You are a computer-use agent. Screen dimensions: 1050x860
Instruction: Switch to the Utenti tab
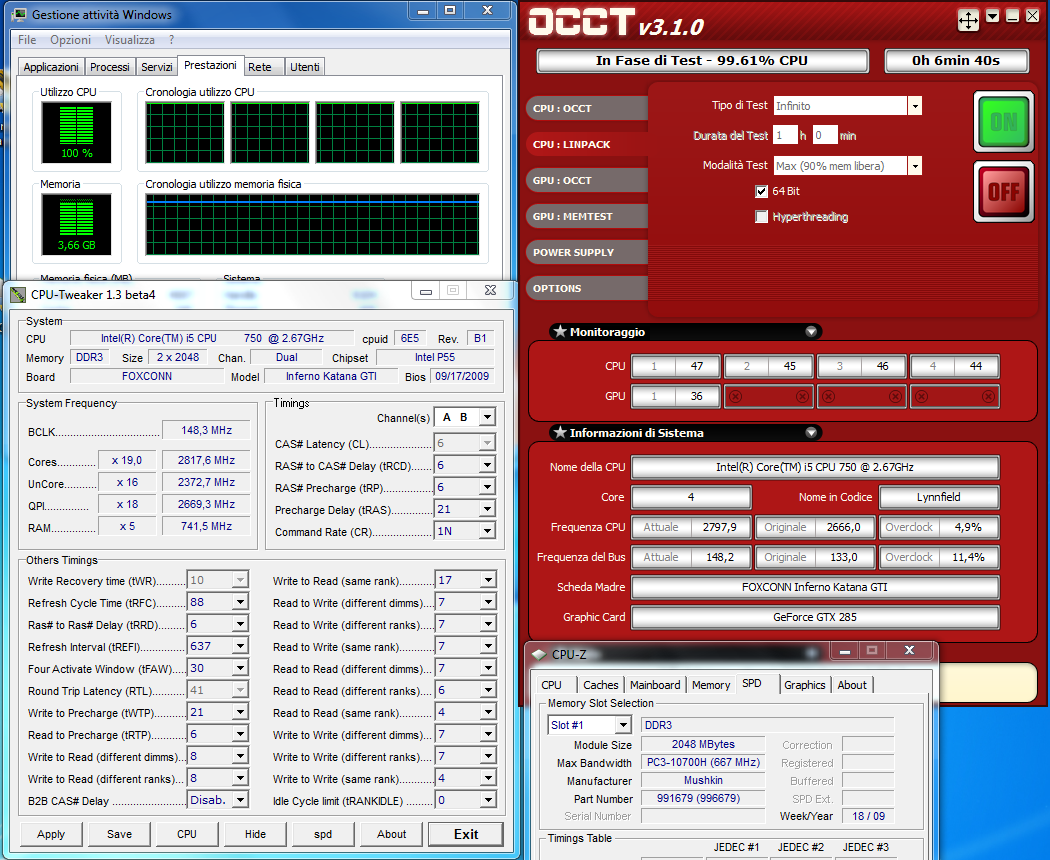[305, 67]
